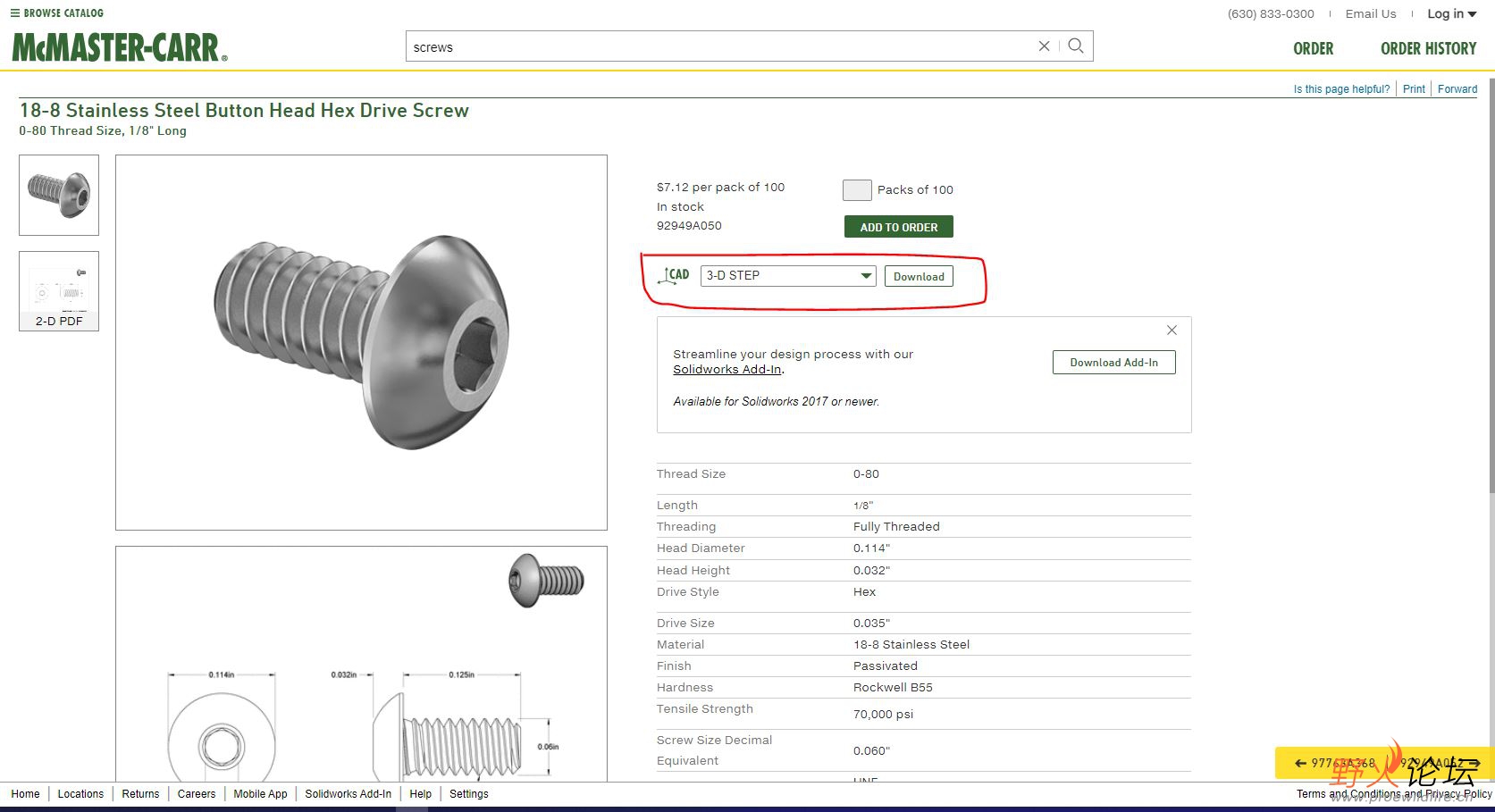Click the 'Is this page helpful?' link

point(1341,89)
